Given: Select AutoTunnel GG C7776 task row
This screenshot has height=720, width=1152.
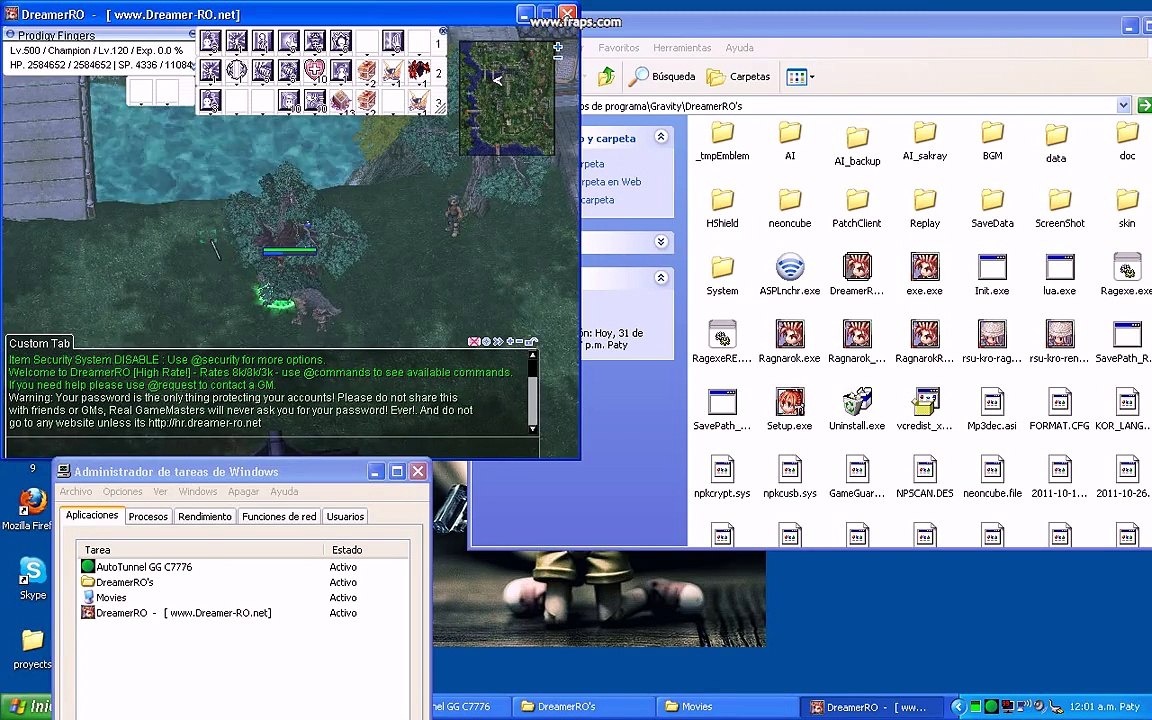Looking at the screenshot, I should [243, 567].
